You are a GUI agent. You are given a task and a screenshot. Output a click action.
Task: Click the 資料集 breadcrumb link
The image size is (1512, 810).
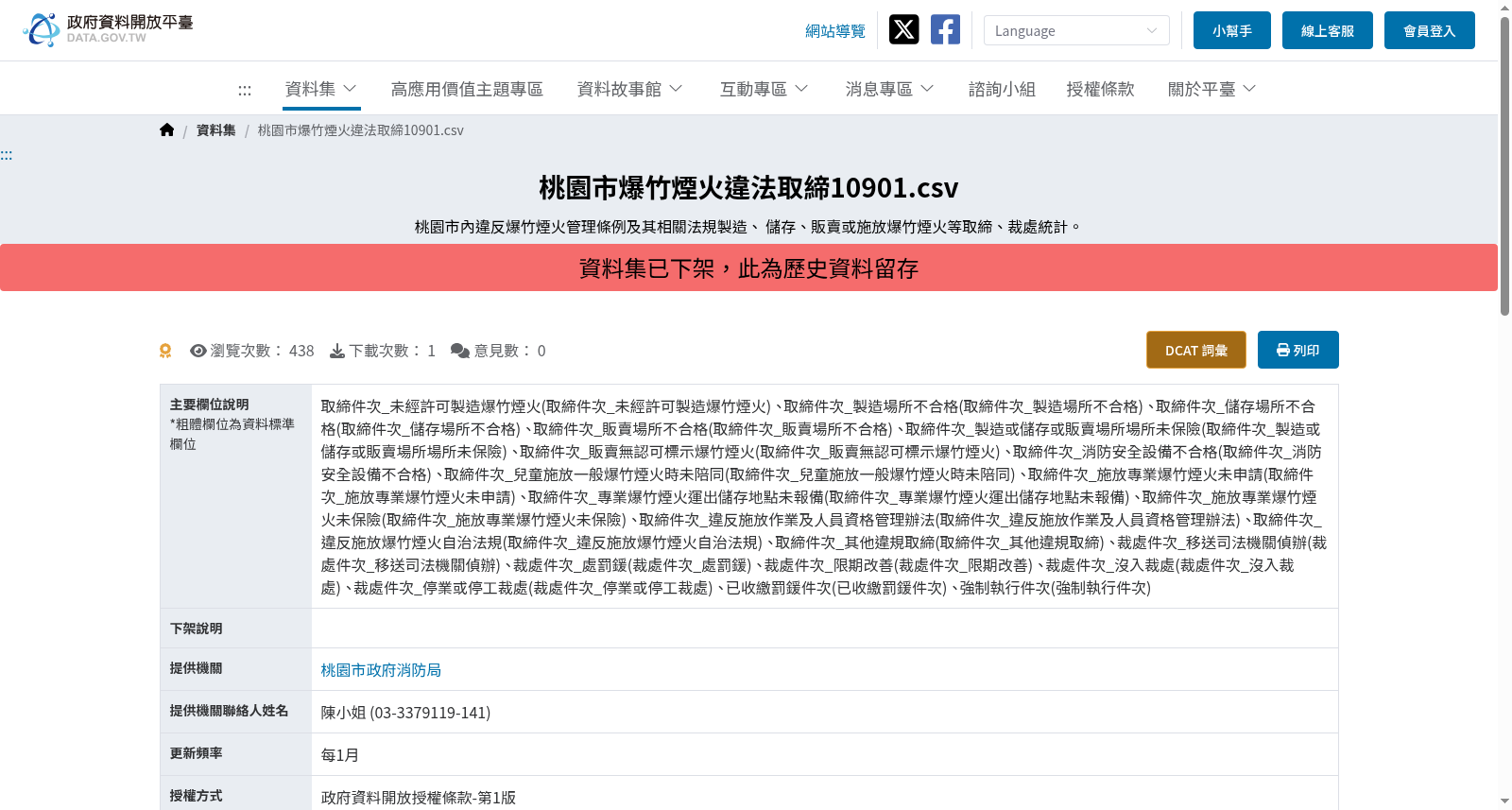click(x=216, y=130)
